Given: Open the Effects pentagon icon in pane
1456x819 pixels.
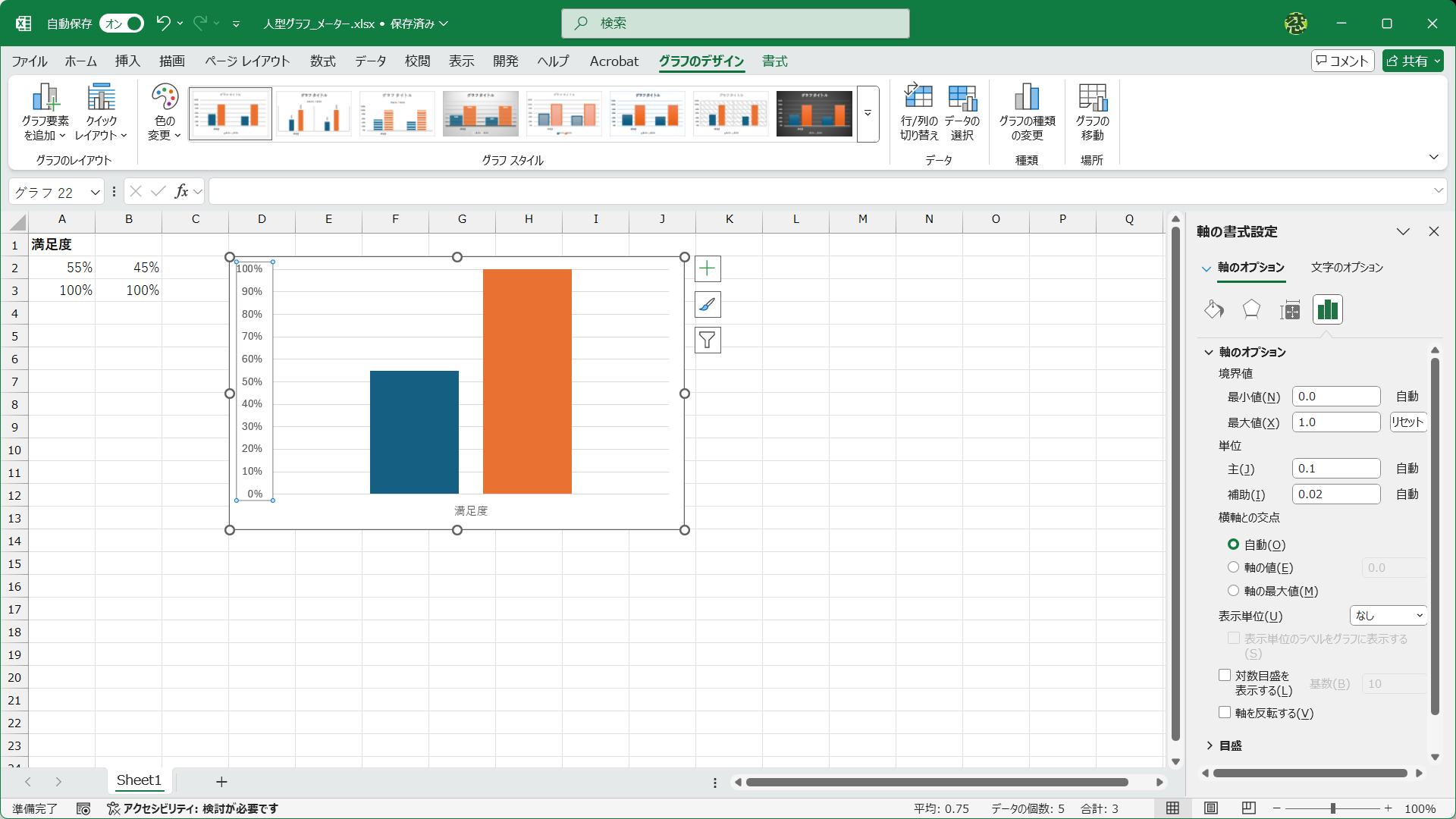Looking at the screenshot, I should [x=1251, y=309].
